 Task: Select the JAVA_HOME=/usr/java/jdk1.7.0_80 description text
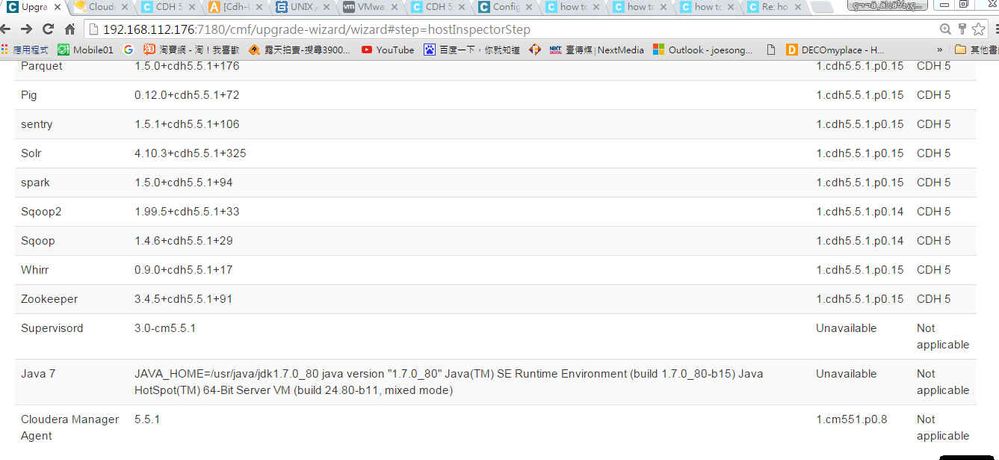[449, 382]
